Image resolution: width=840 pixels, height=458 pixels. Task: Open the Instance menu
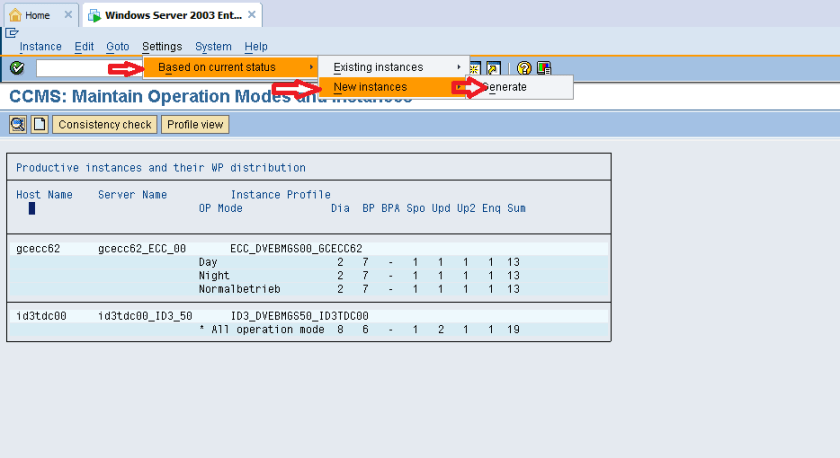(40, 47)
